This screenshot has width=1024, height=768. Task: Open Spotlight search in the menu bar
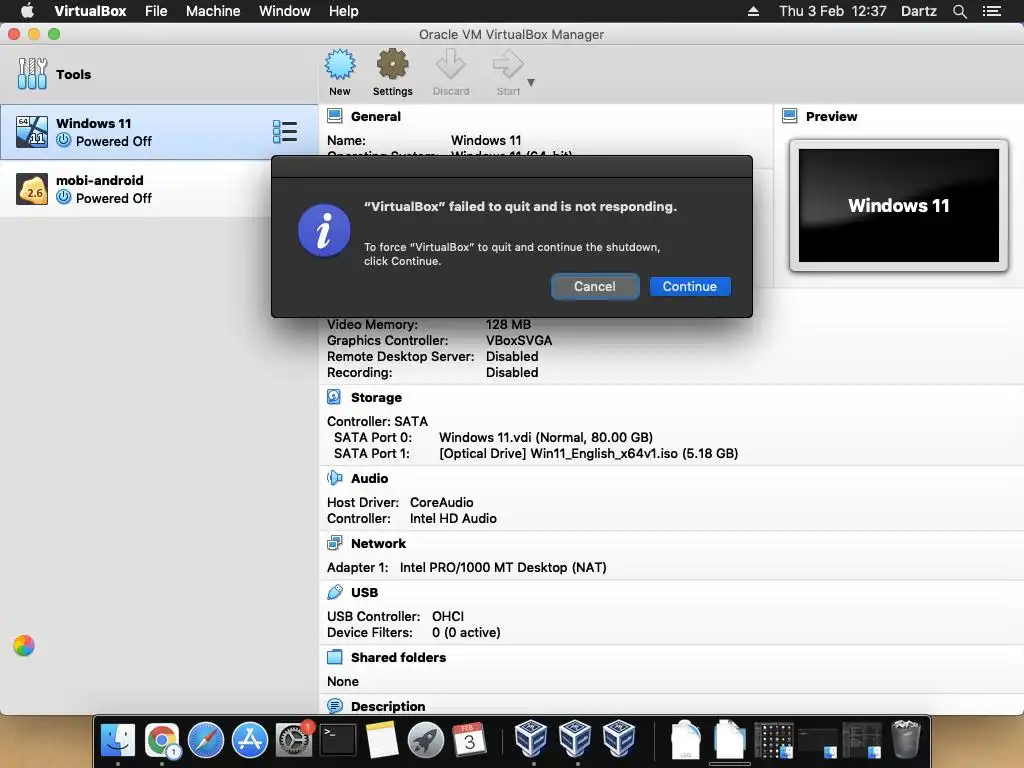click(x=959, y=11)
